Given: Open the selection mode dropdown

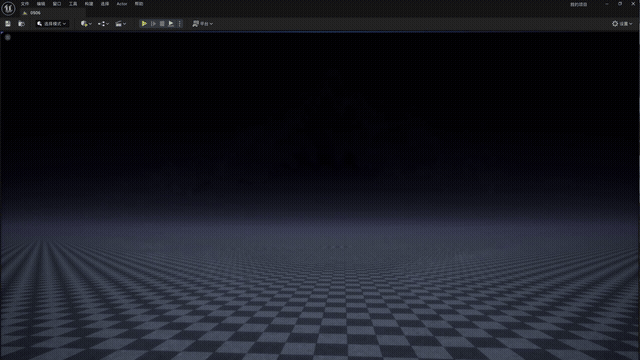Looking at the screenshot, I should (x=51, y=24).
